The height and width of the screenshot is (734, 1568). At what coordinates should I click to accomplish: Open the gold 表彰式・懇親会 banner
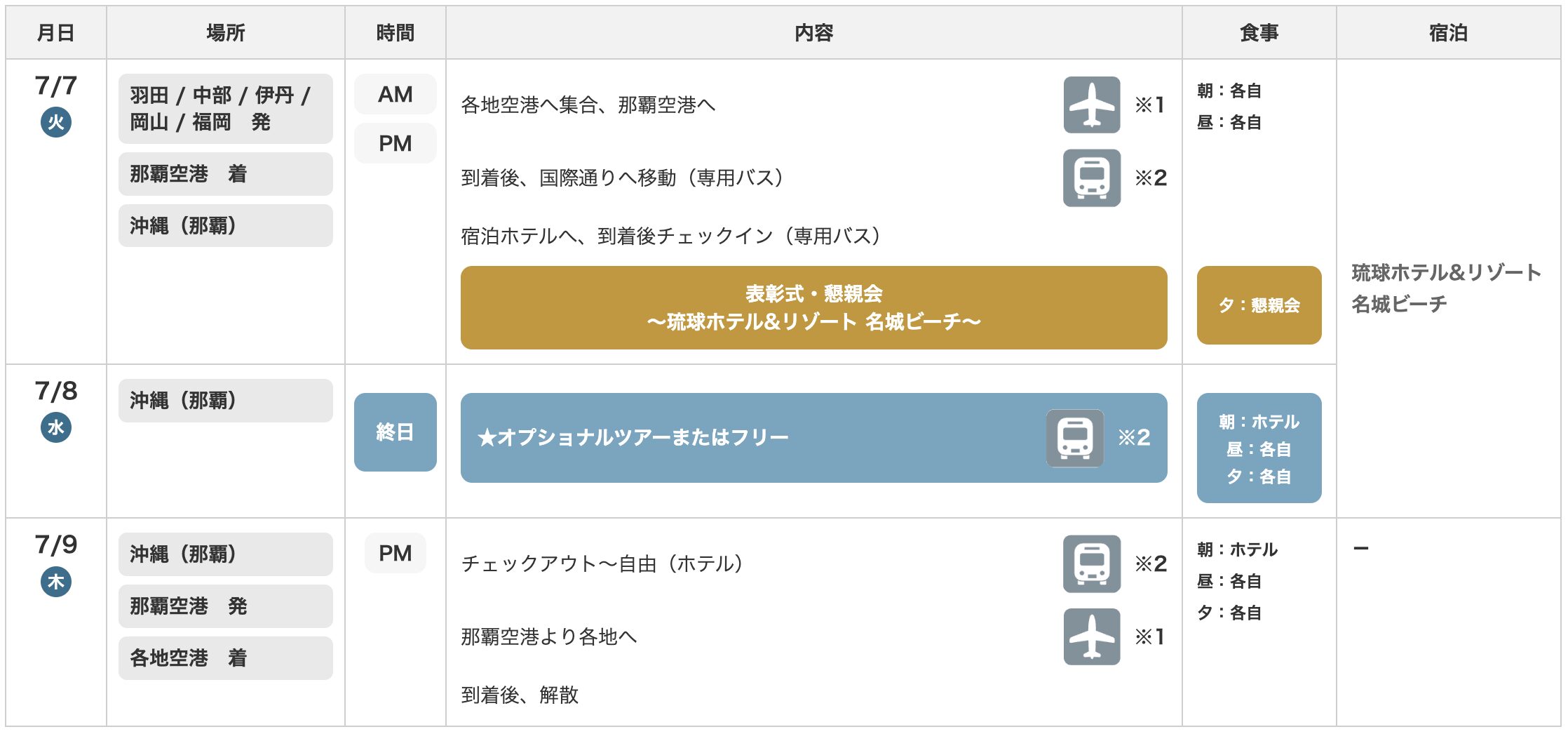click(x=813, y=307)
